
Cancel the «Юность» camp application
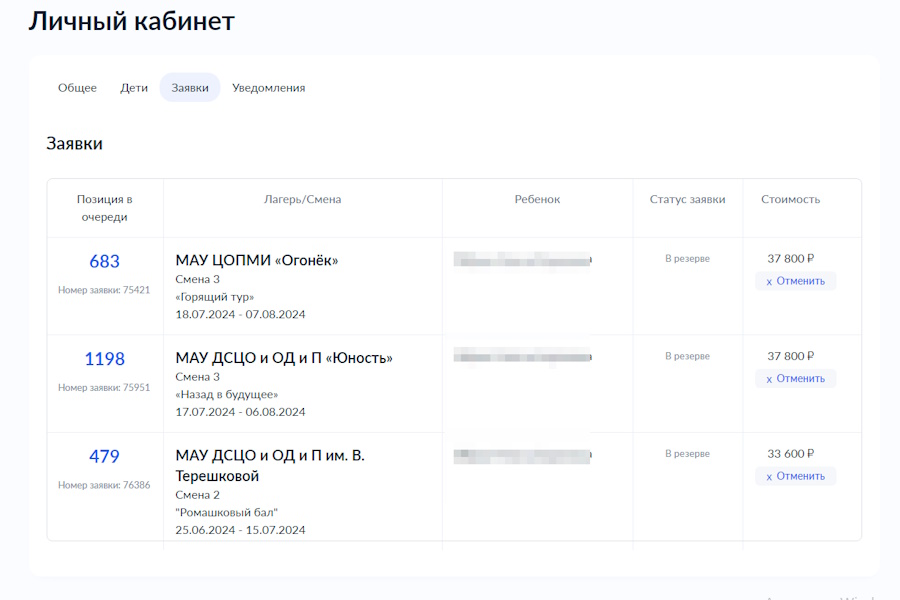pyautogui.click(x=795, y=379)
